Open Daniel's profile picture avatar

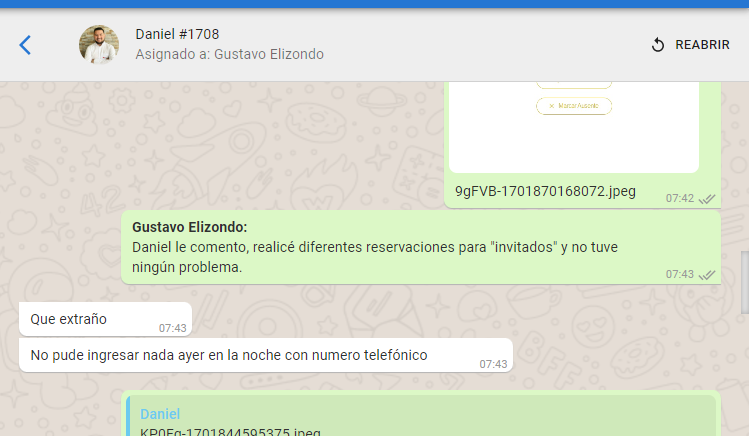tap(99, 45)
